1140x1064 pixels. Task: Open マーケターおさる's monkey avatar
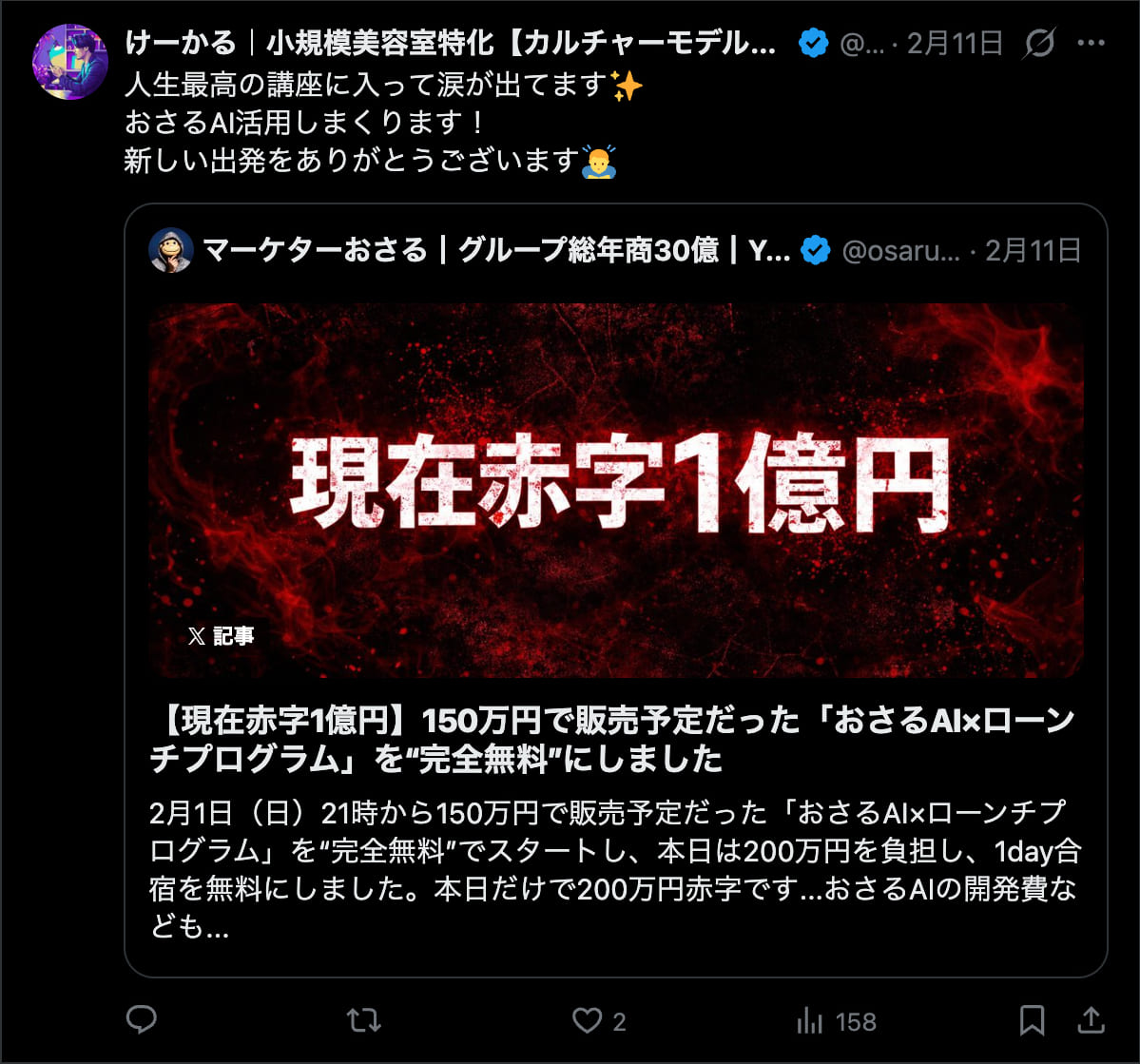(171, 251)
